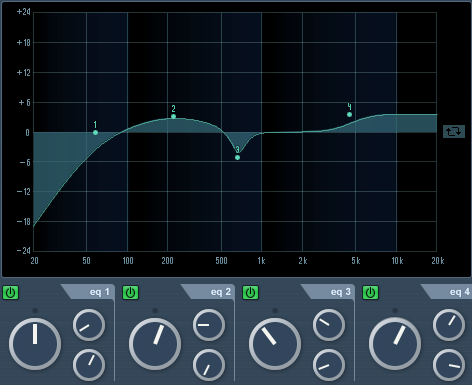The height and width of the screenshot is (385, 472).
Task: Click the large eq 4 gain knob
Action: [x=395, y=344]
